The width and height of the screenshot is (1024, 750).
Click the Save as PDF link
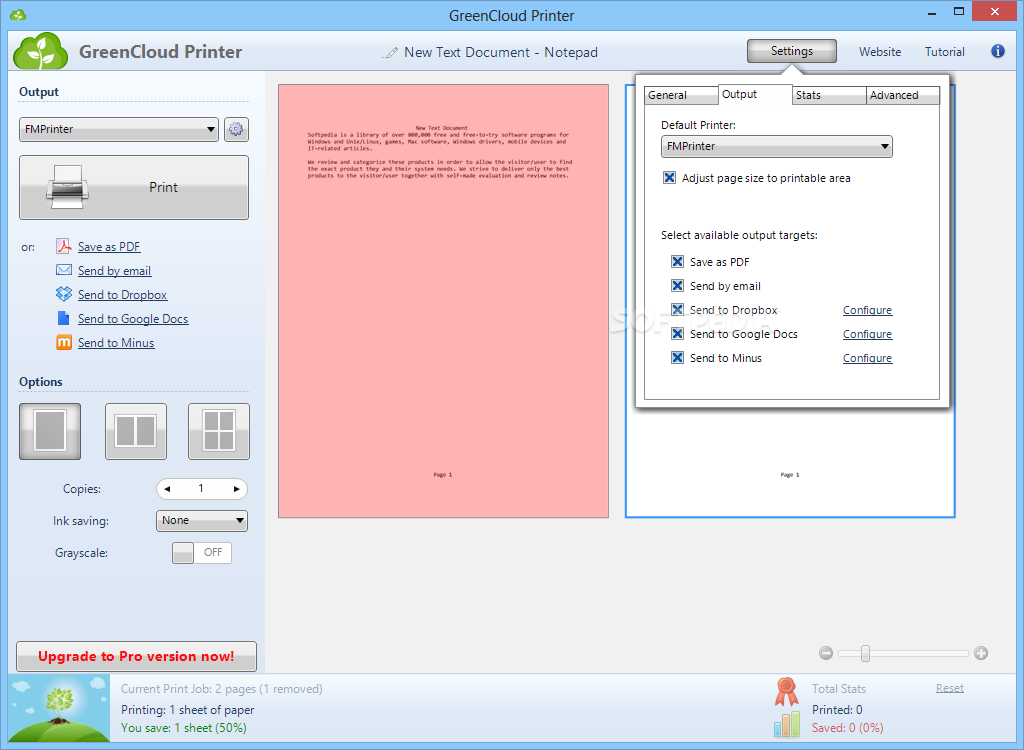pyautogui.click(x=109, y=246)
